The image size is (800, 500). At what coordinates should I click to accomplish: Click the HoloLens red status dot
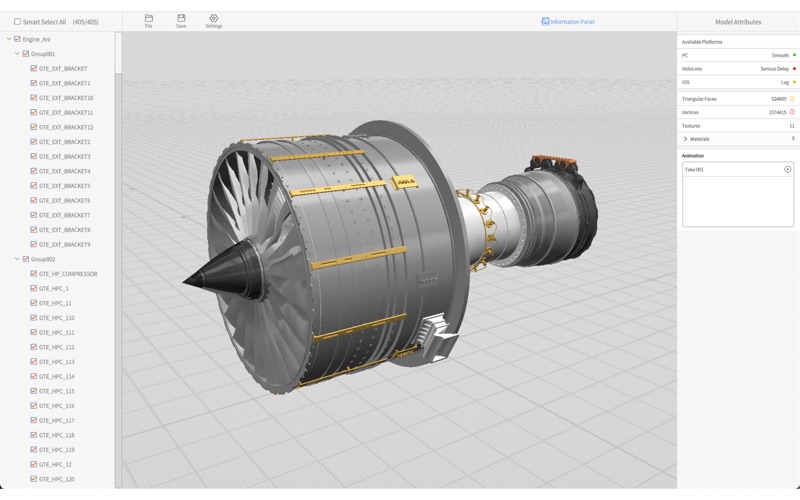pos(794,68)
